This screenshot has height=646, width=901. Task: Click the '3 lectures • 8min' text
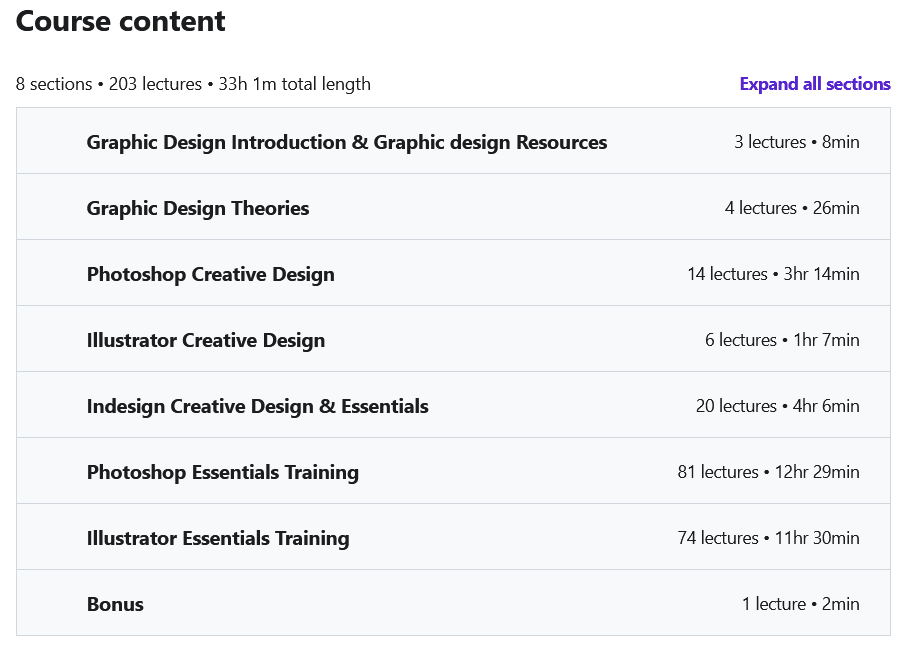pyautogui.click(x=796, y=142)
